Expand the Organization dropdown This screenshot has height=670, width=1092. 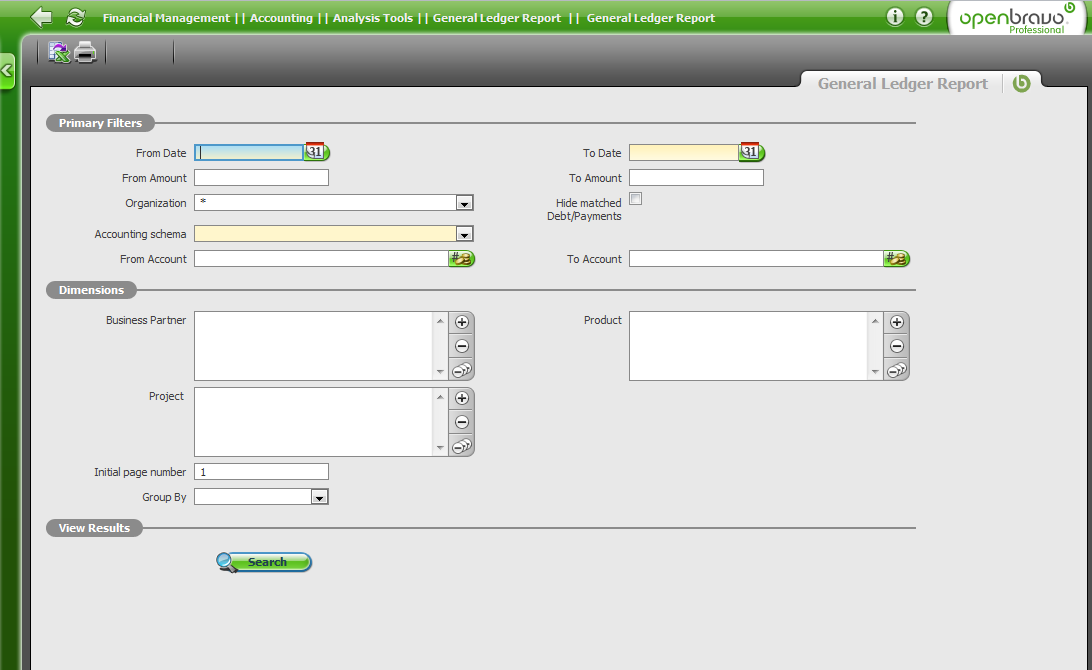pos(465,203)
